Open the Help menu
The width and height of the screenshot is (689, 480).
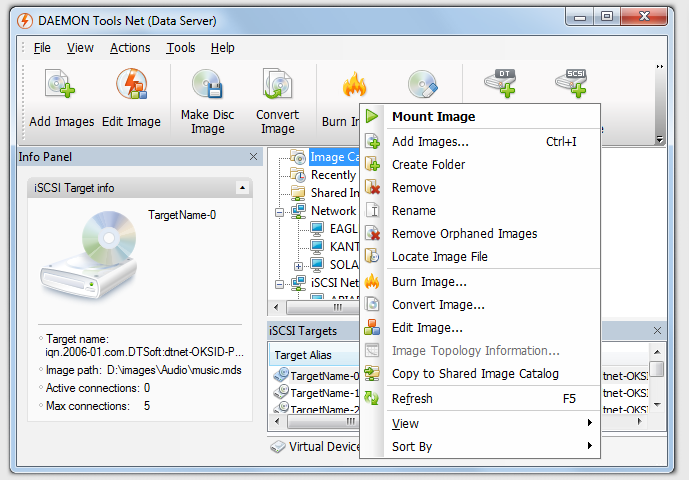click(222, 47)
